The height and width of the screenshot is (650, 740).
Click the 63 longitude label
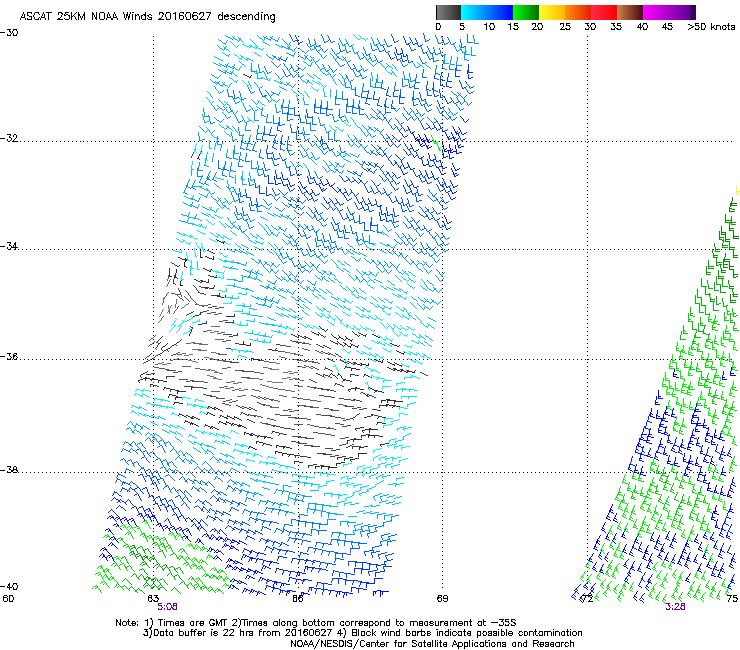tap(153, 599)
